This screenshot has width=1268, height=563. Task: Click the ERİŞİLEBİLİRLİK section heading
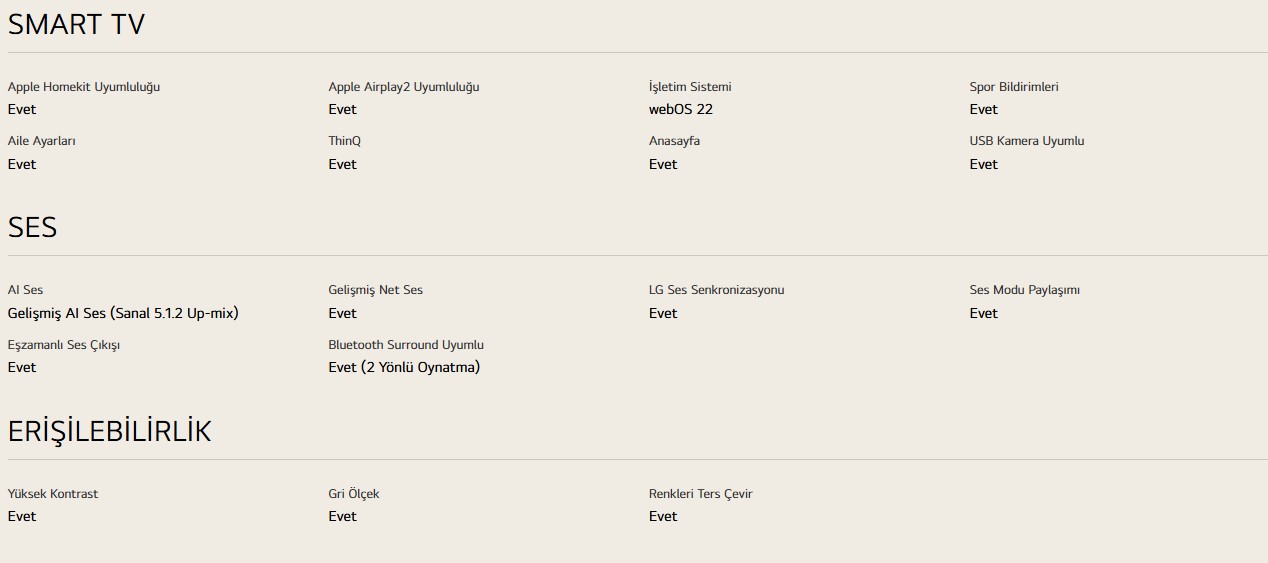pos(110,431)
